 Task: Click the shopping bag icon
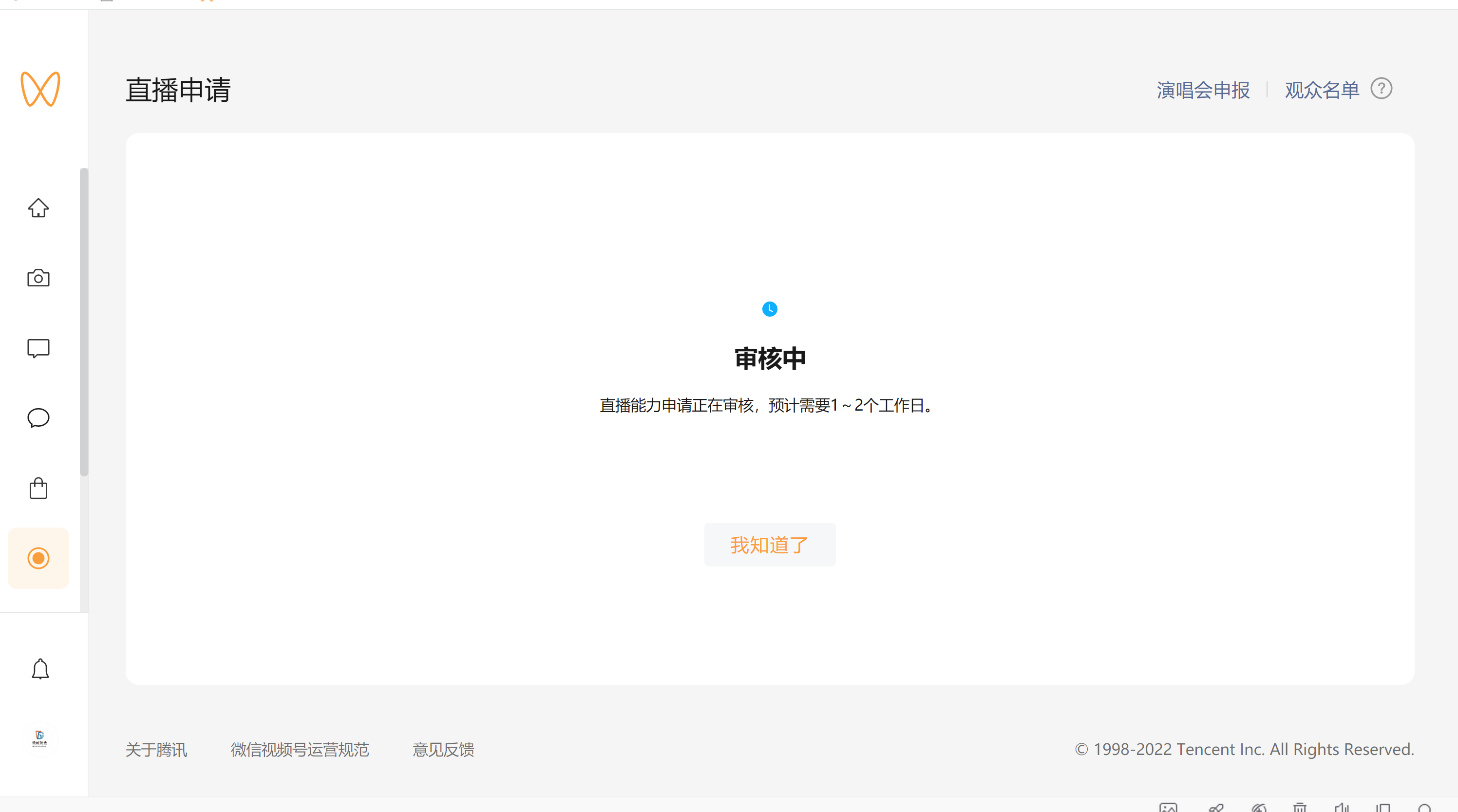(x=38, y=489)
